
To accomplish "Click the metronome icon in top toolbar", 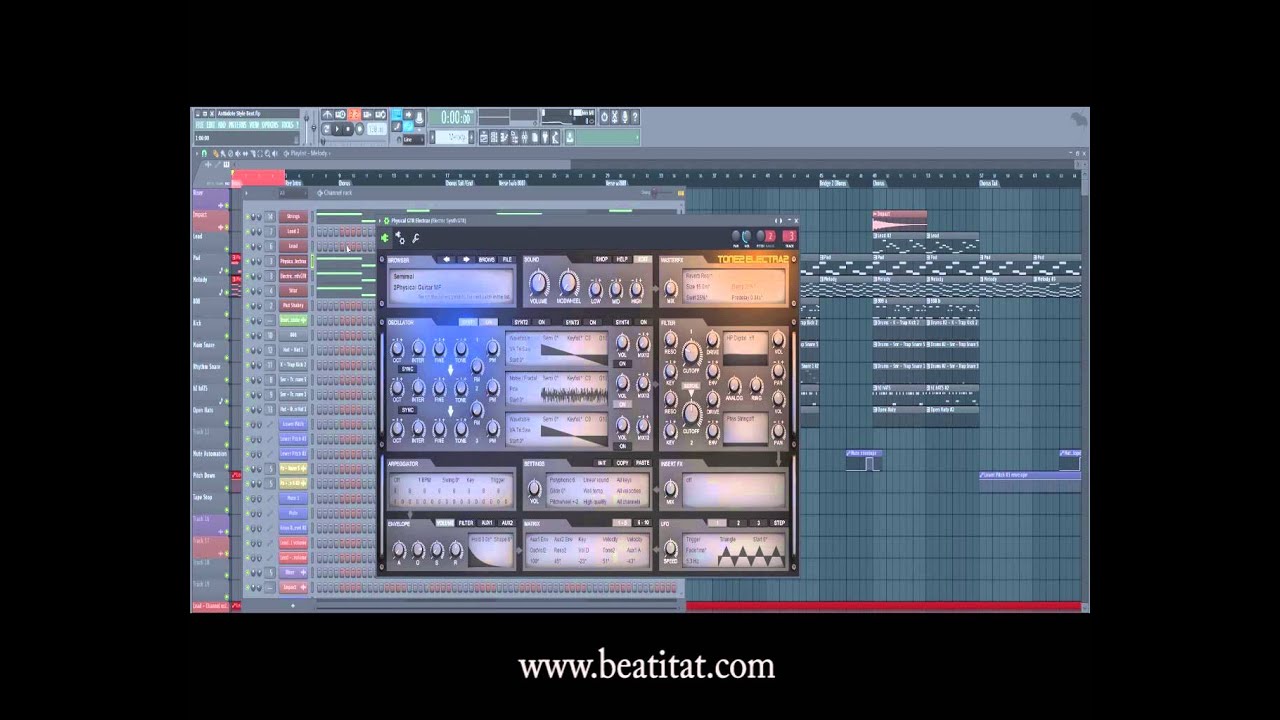I will click(x=327, y=114).
